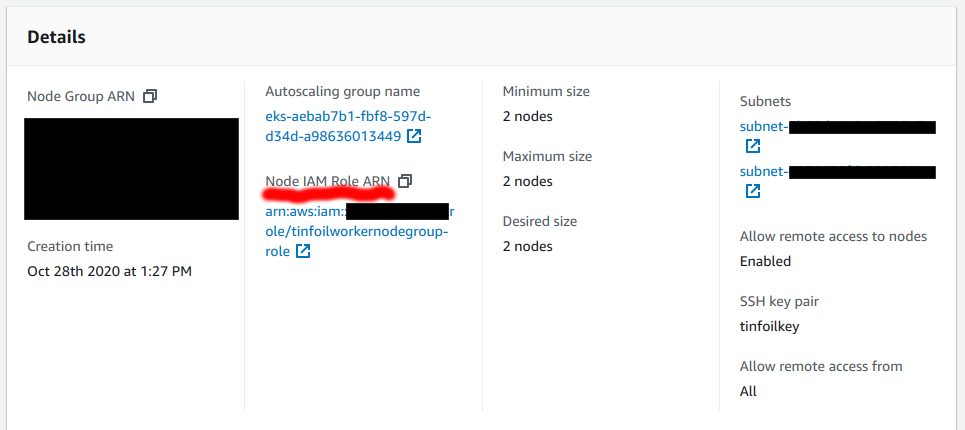Select the Minimum size label
Image resolution: width=965 pixels, height=430 pixels.
[x=546, y=92]
